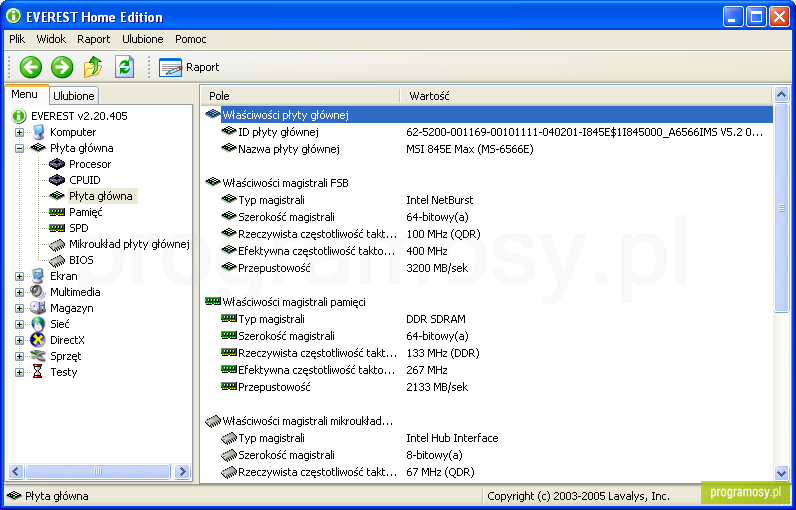Click the Multimedia speaker icon

(38, 292)
